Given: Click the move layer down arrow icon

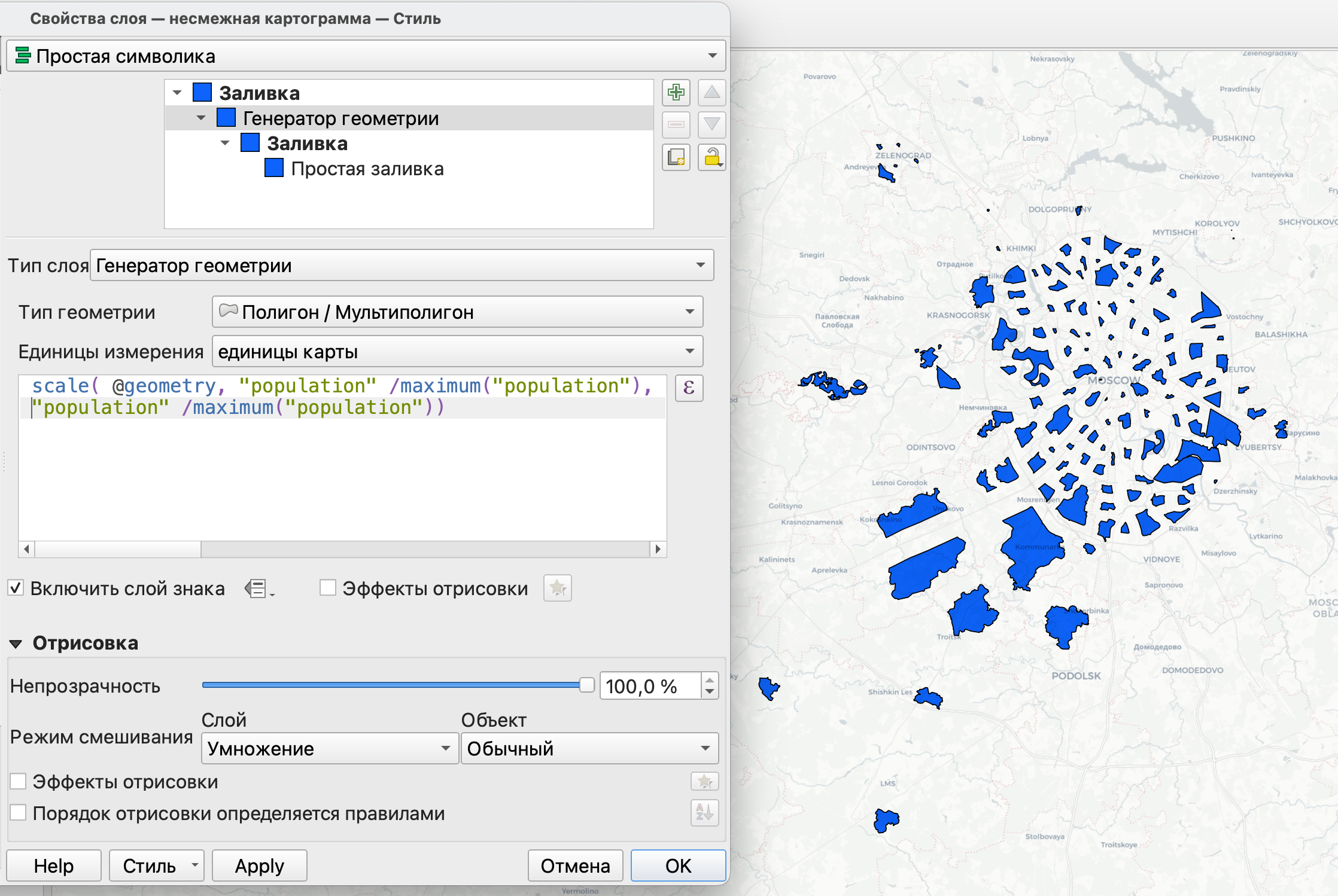Looking at the screenshot, I should pos(711,125).
